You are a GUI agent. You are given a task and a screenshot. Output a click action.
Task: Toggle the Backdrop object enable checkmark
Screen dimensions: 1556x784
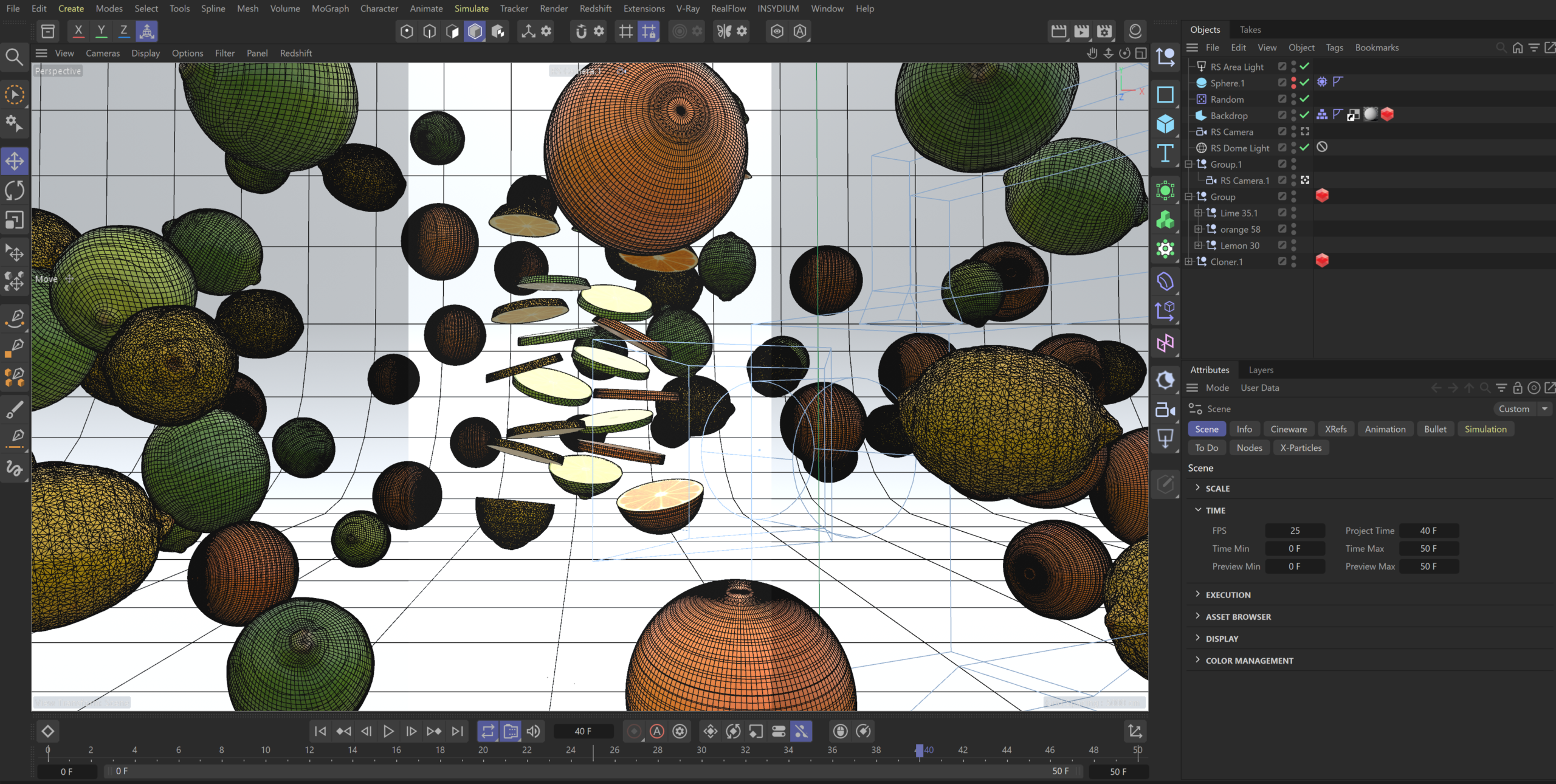pos(1304,115)
